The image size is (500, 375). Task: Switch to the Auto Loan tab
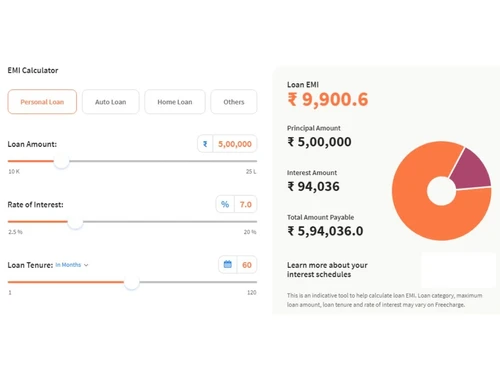point(111,102)
